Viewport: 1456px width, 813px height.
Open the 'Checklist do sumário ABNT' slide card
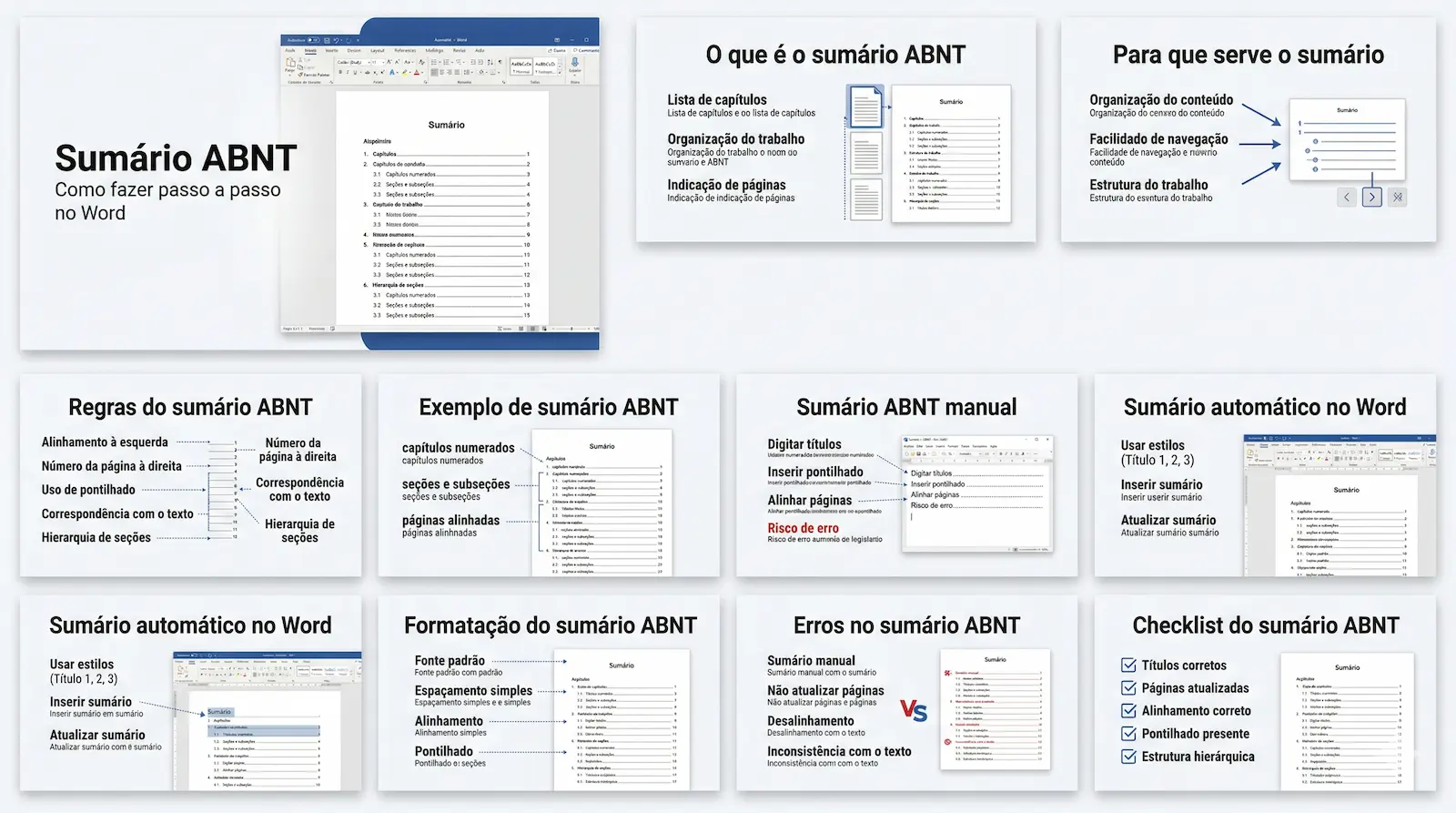click(1265, 693)
